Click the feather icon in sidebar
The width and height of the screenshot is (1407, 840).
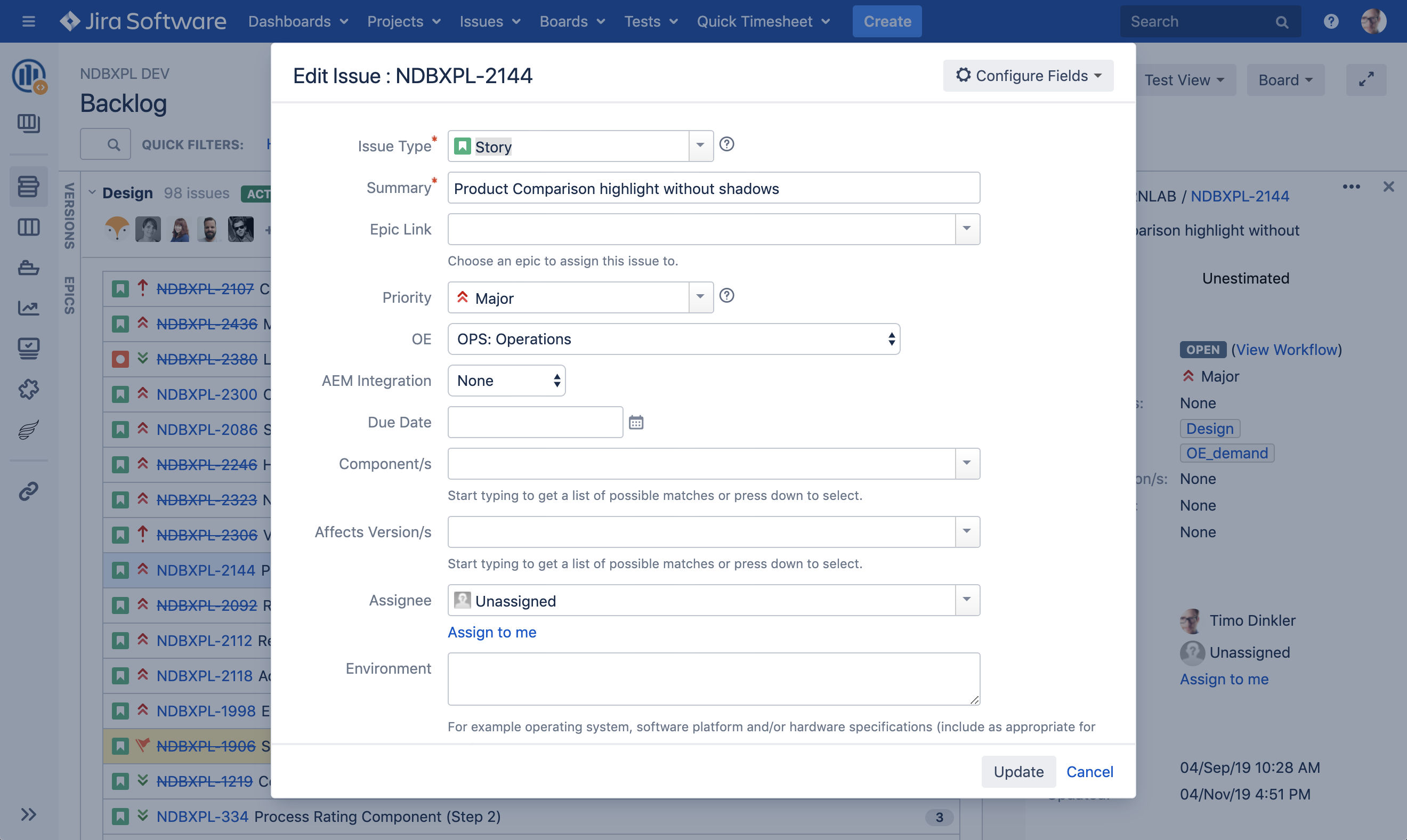pyautogui.click(x=28, y=430)
